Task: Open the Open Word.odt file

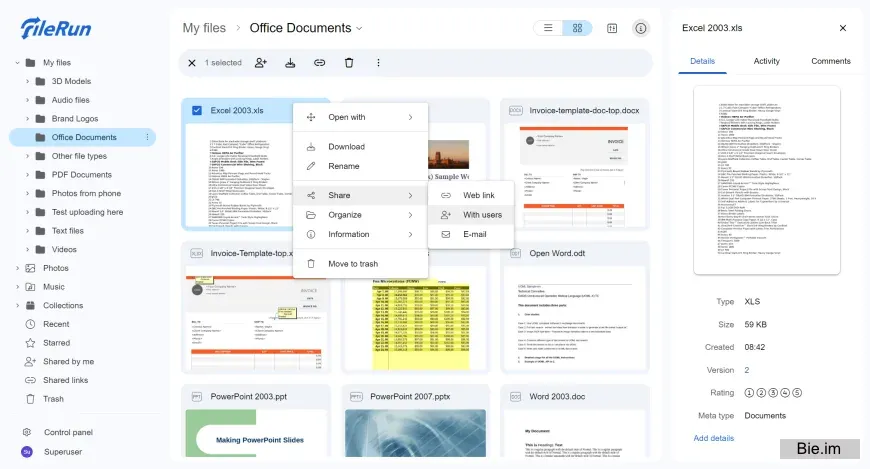Action: click(575, 307)
